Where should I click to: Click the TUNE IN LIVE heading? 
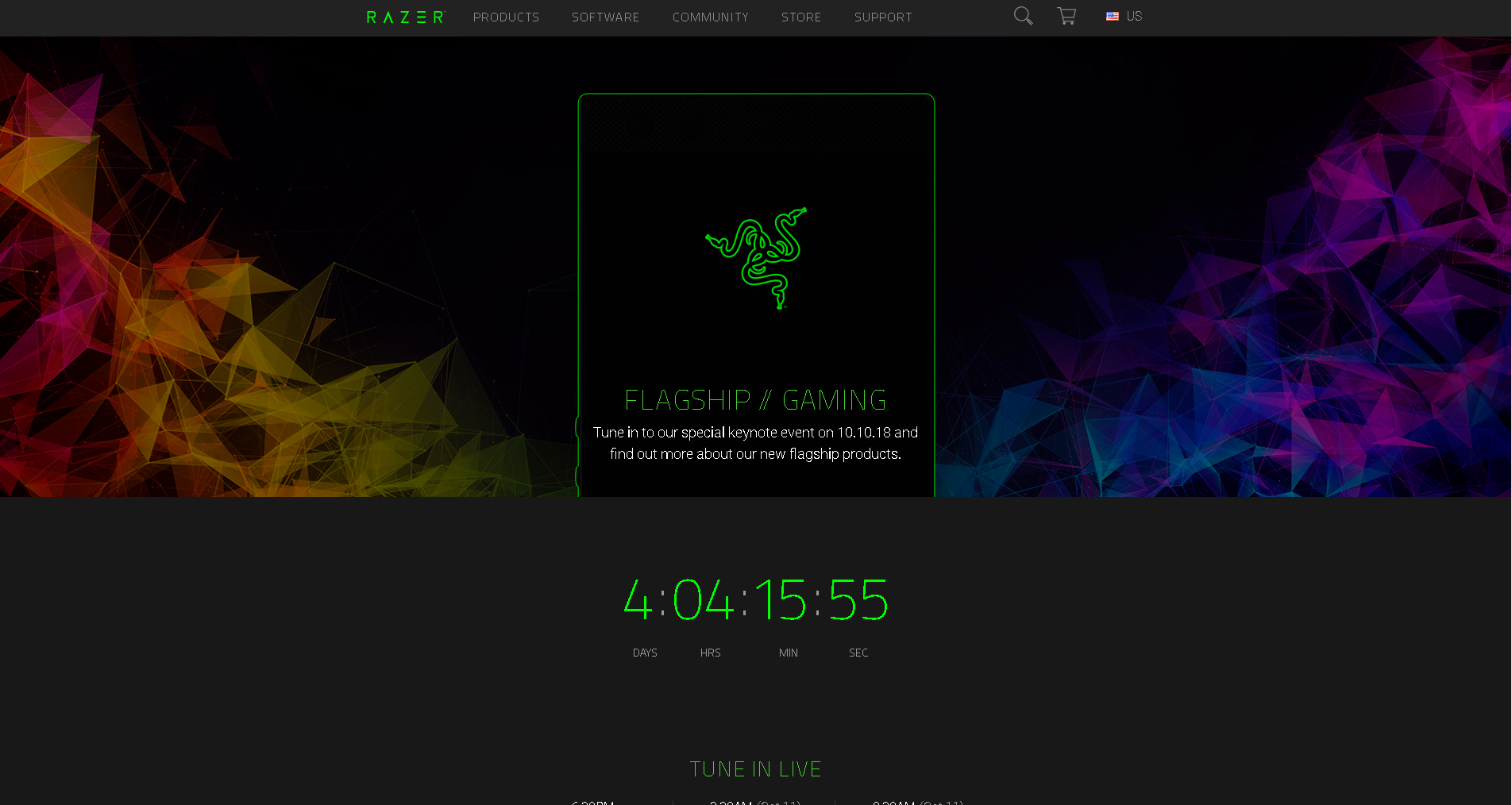click(x=755, y=768)
